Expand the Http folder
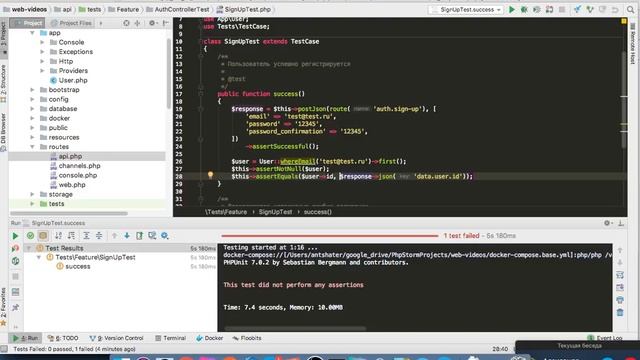640x360 pixels. (x=42, y=61)
